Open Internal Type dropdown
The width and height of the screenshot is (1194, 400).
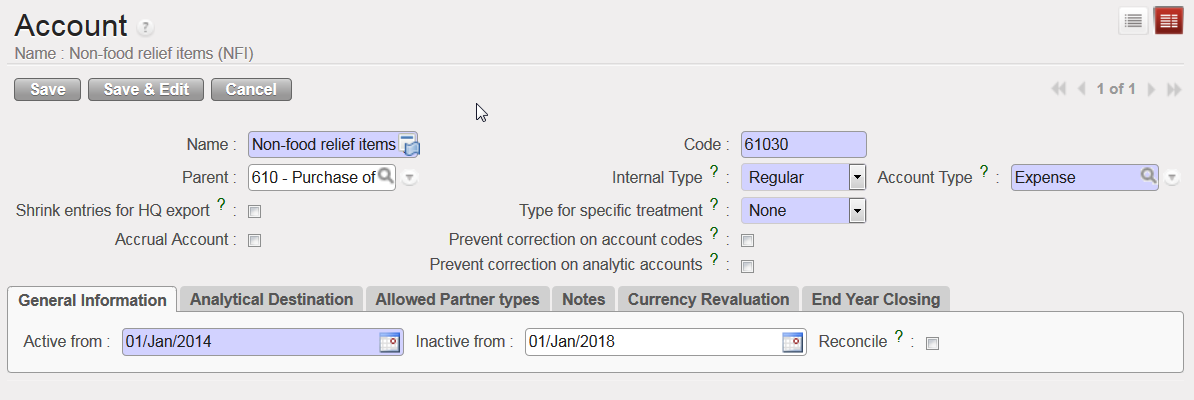pos(856,178)
